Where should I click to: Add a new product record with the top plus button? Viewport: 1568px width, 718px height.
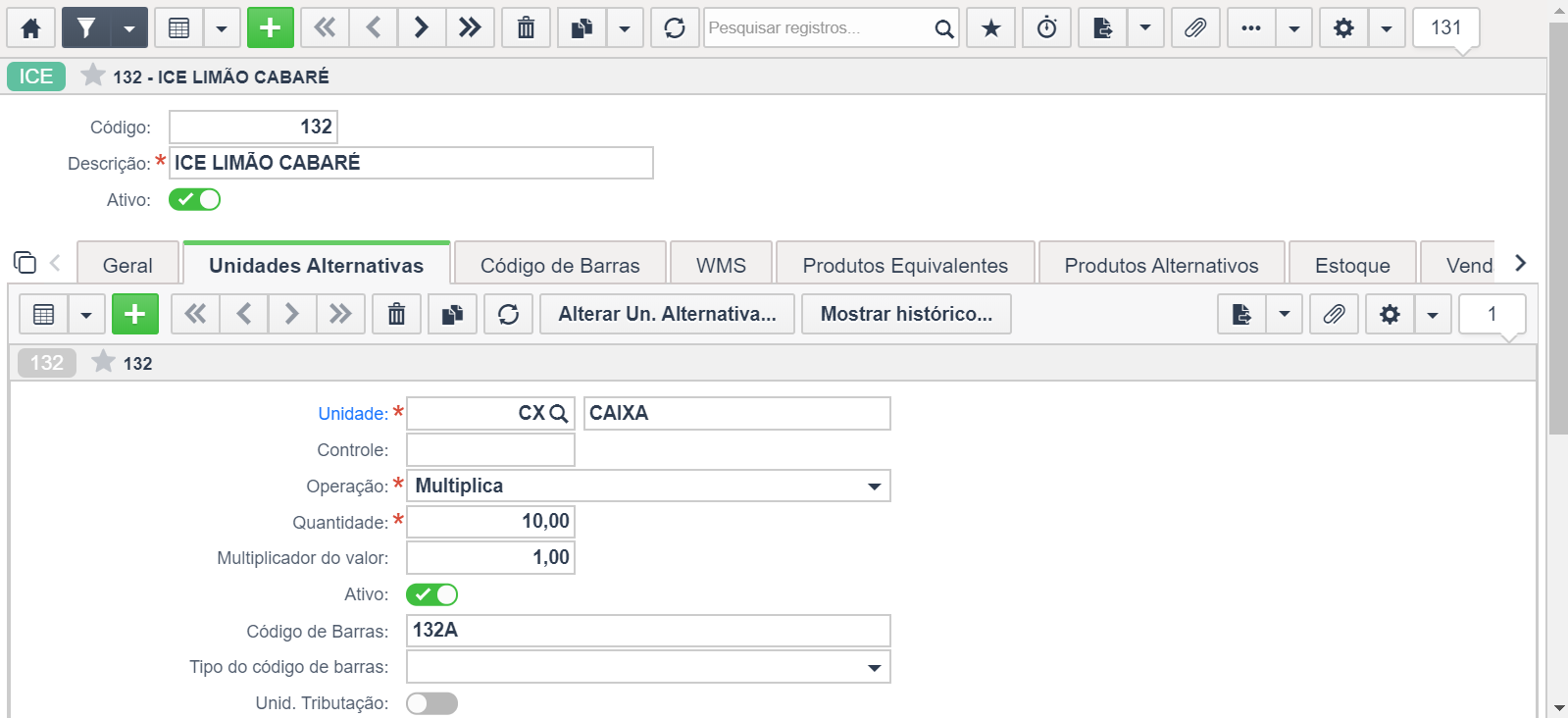[271, 27]
